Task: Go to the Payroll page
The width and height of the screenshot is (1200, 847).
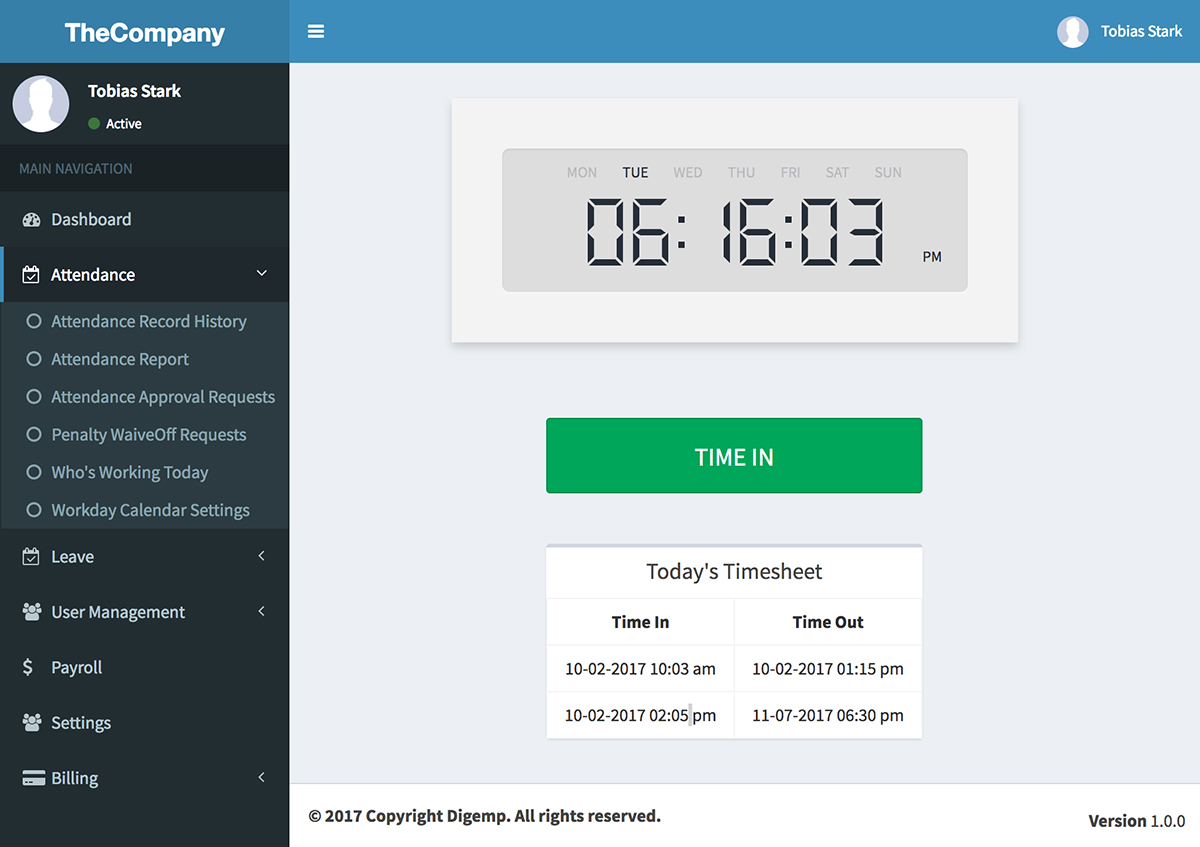Action: pos(144,667)
